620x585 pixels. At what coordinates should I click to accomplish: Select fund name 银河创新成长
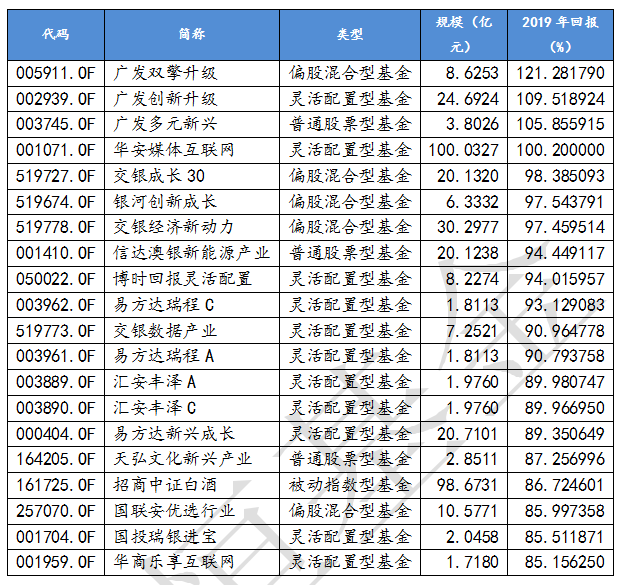click(165, 202)
